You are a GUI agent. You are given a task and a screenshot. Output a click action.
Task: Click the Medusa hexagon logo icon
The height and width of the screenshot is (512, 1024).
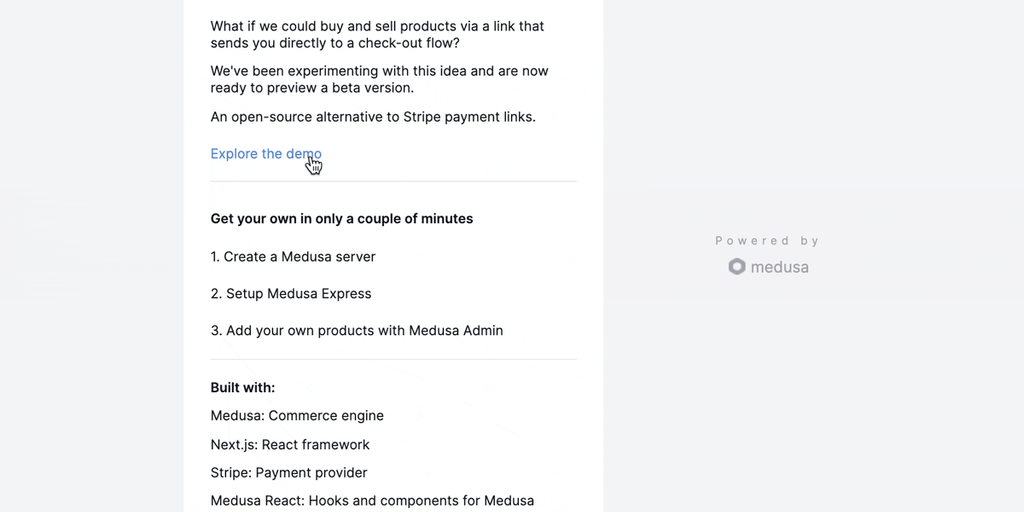tap(737, 267)
